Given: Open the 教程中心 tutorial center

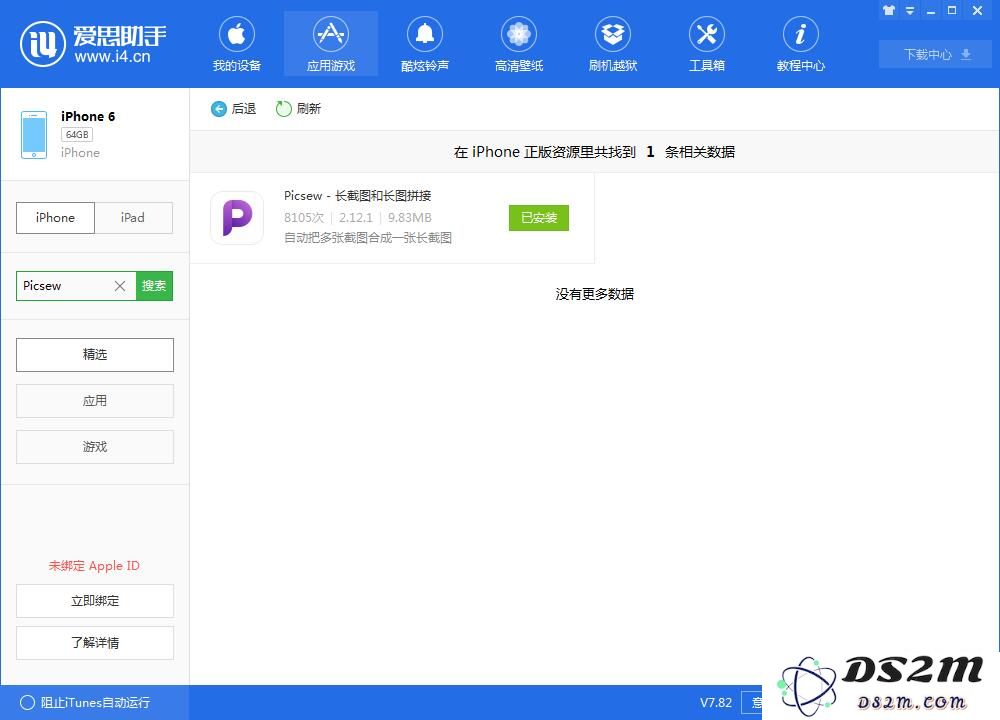Looking at the screenshot, I should click(x=800, y=44).
